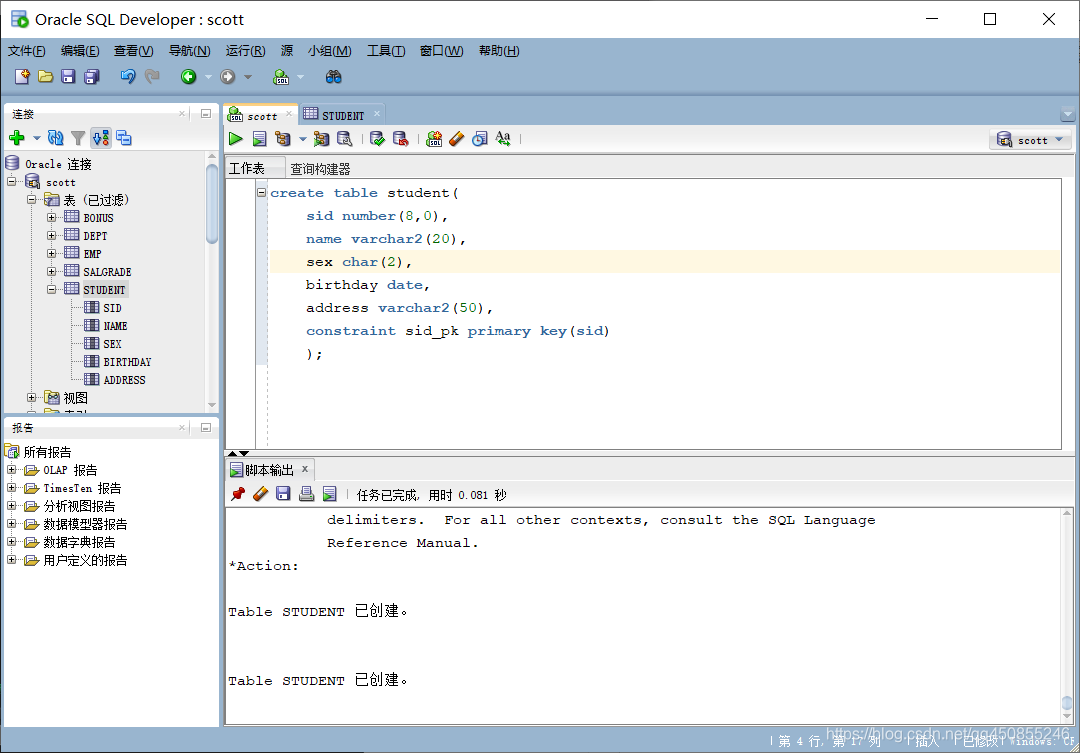Select 数据字典报告 in reports tree
The width and height of the screenshot is (1080, 753).
[79, 542]
